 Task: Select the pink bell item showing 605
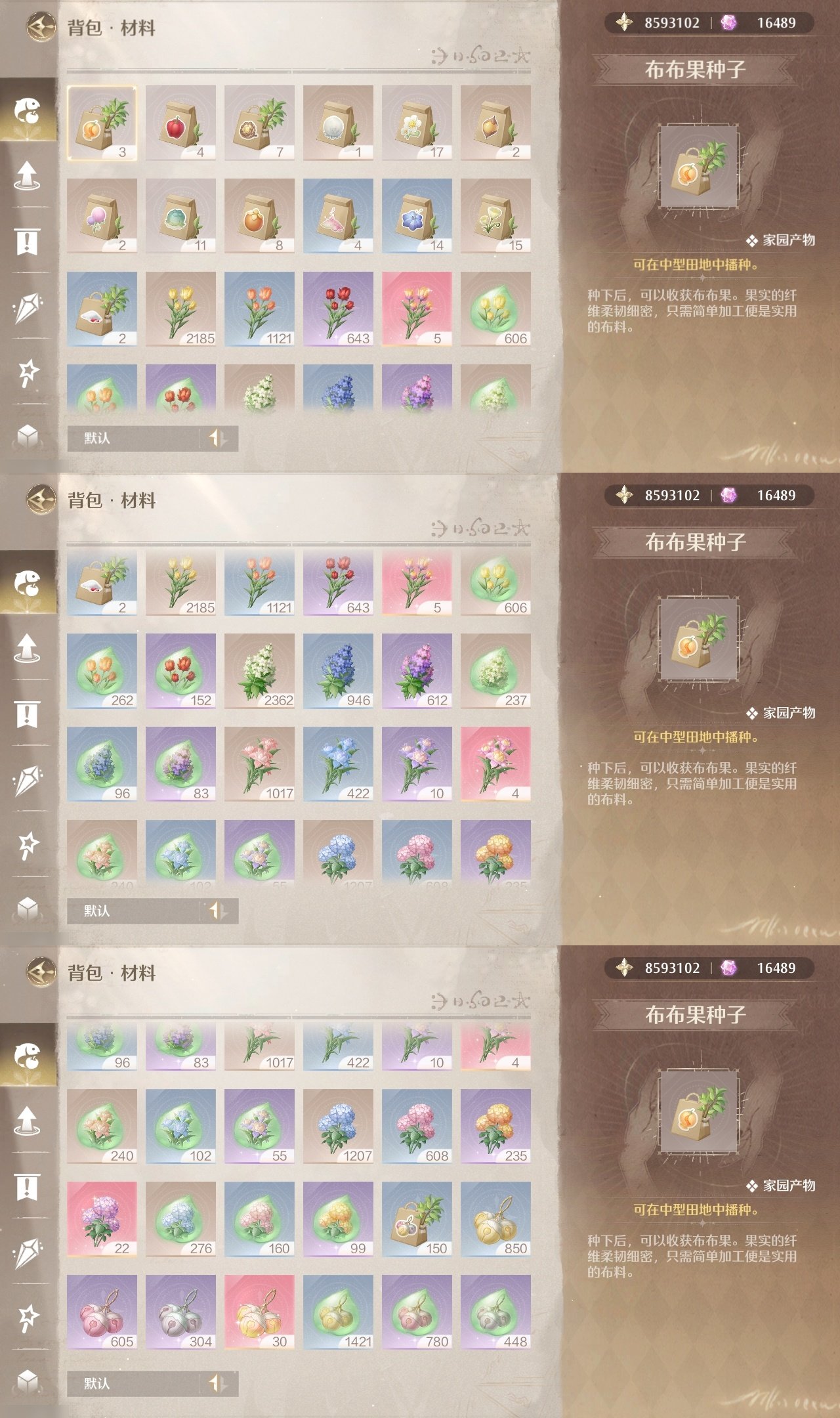pyautogui.click(x=102, y=1312)
